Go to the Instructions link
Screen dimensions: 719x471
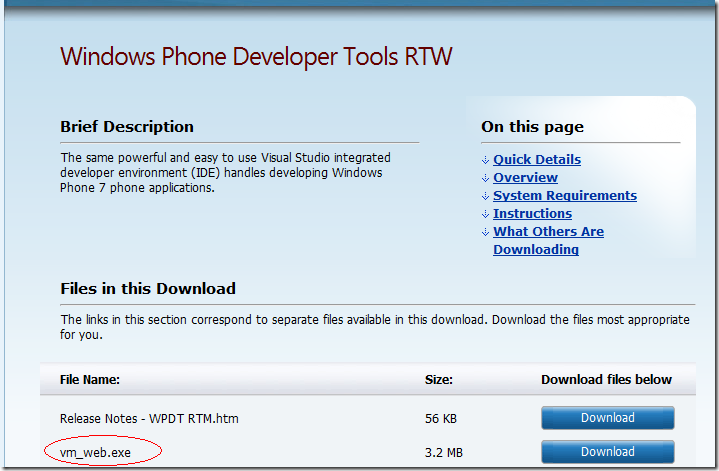click(x=532, y=214)
